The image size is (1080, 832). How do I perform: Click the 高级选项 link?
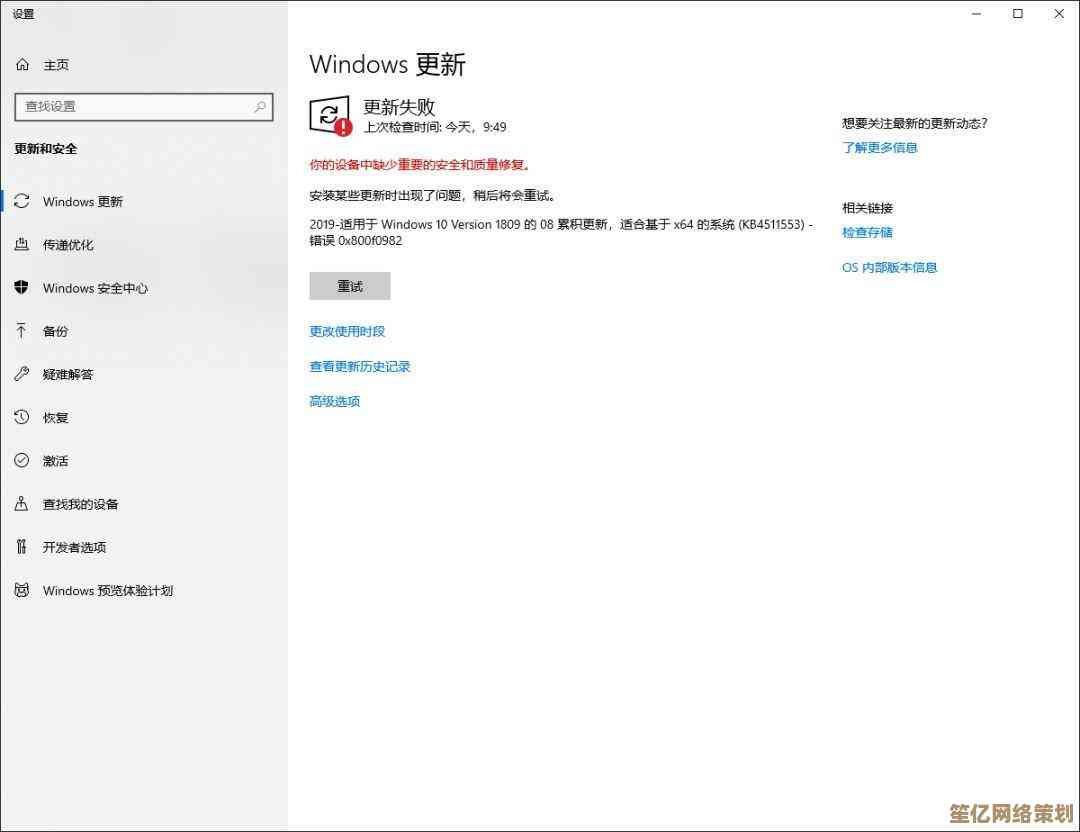coord(334,401)
